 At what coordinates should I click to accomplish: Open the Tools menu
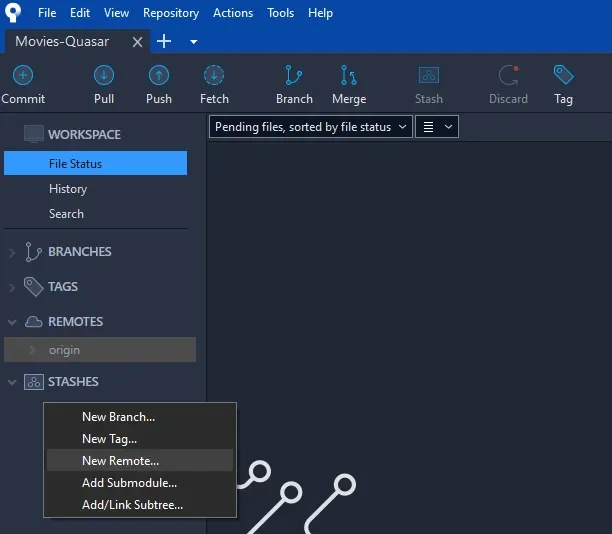(281, 13)
